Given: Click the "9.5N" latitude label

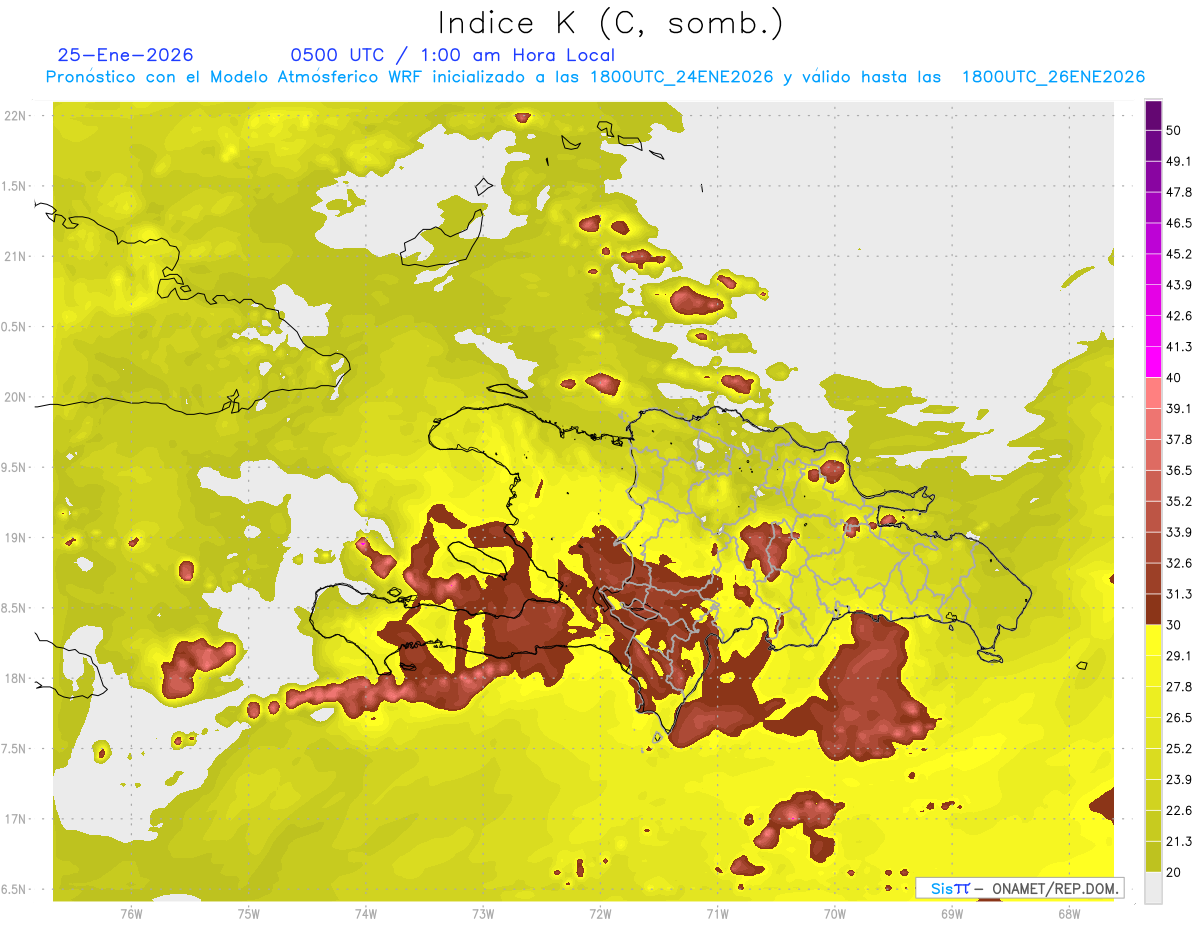Looking at the screenshot, I should pyautogui.click(x=15, y=467).
